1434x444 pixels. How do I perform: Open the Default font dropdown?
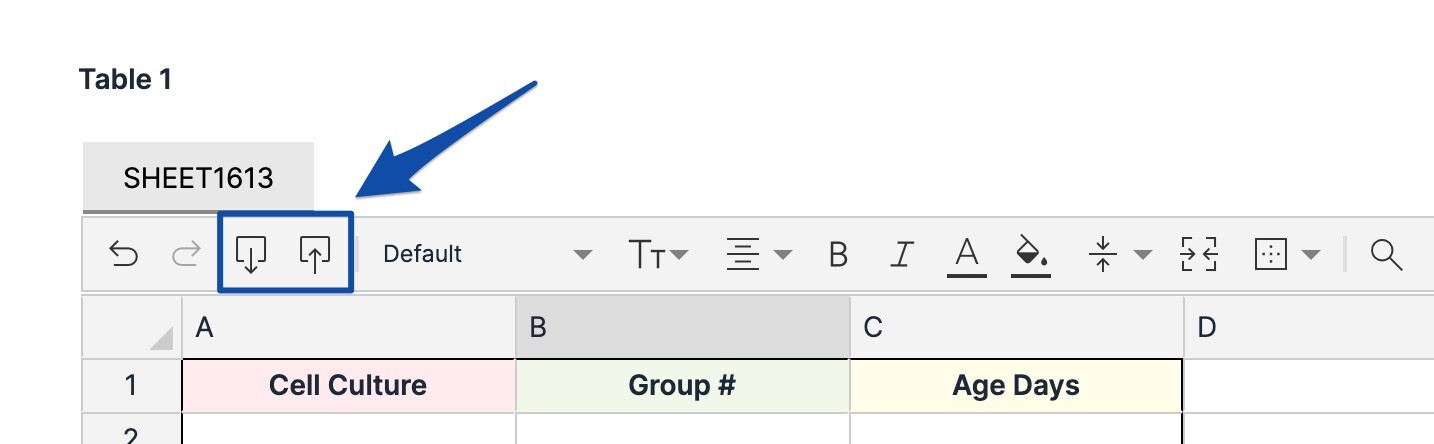tap(486, 255)
